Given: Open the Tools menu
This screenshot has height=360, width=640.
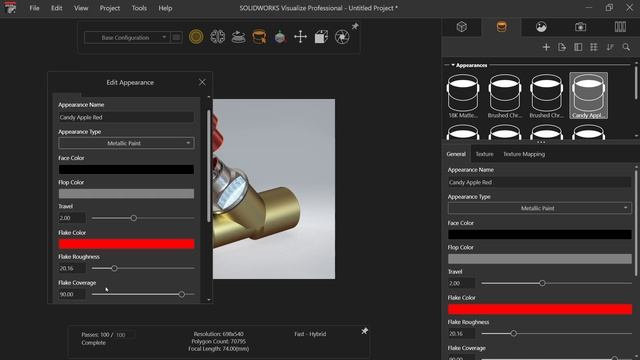Looking at the screenshot, I should [139, 8].
